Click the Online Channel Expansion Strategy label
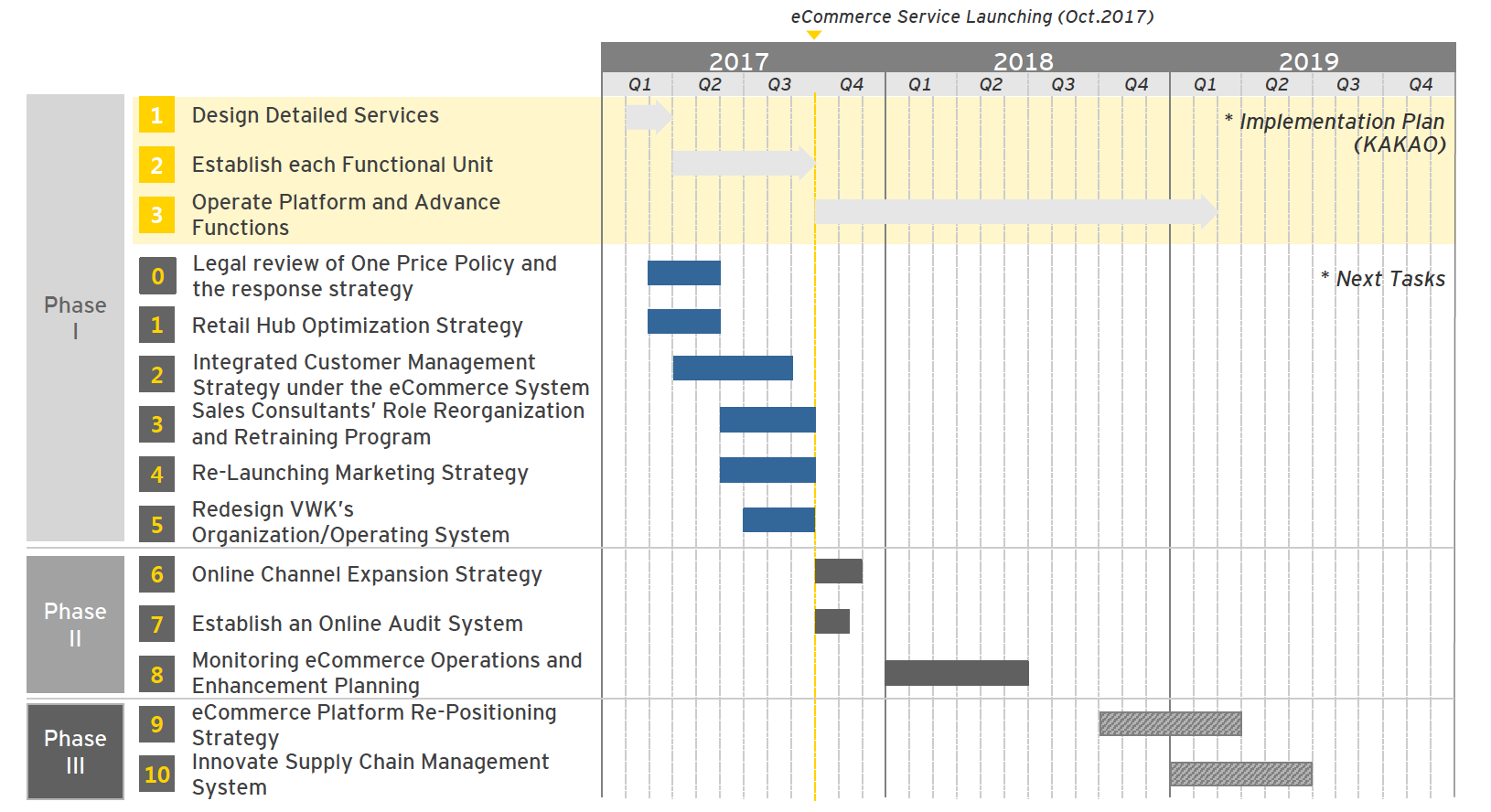 367,574
